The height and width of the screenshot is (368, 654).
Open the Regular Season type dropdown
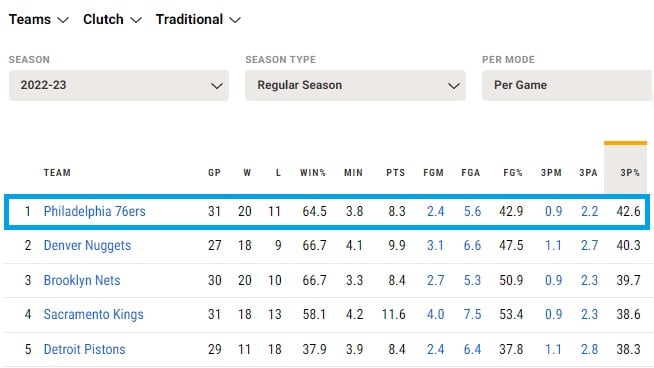coord(355,85)
